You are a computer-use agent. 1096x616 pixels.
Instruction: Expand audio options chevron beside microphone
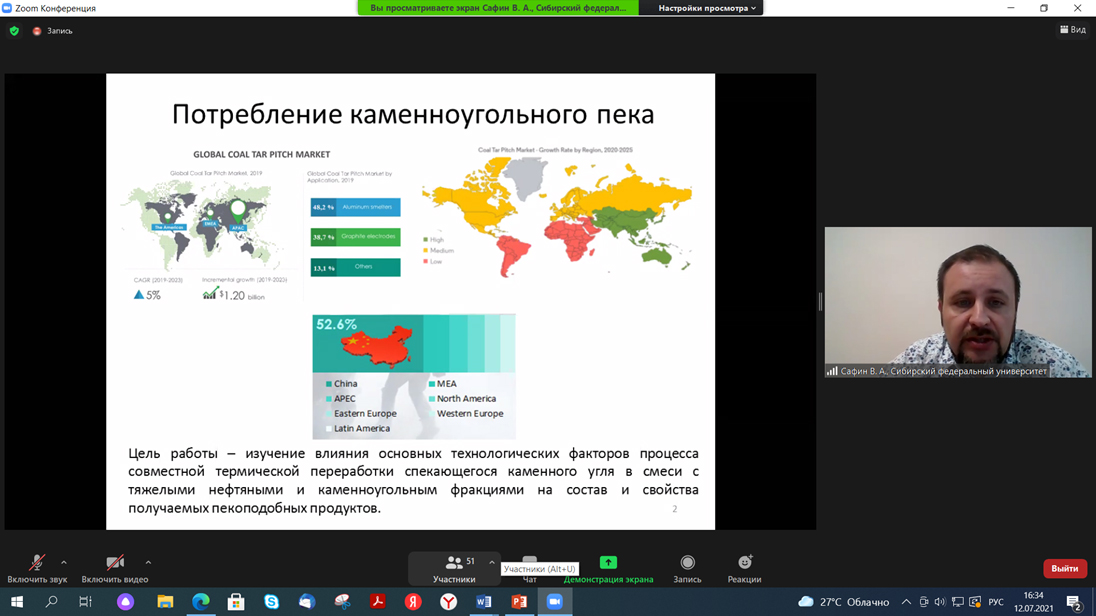tap(64, 562)
